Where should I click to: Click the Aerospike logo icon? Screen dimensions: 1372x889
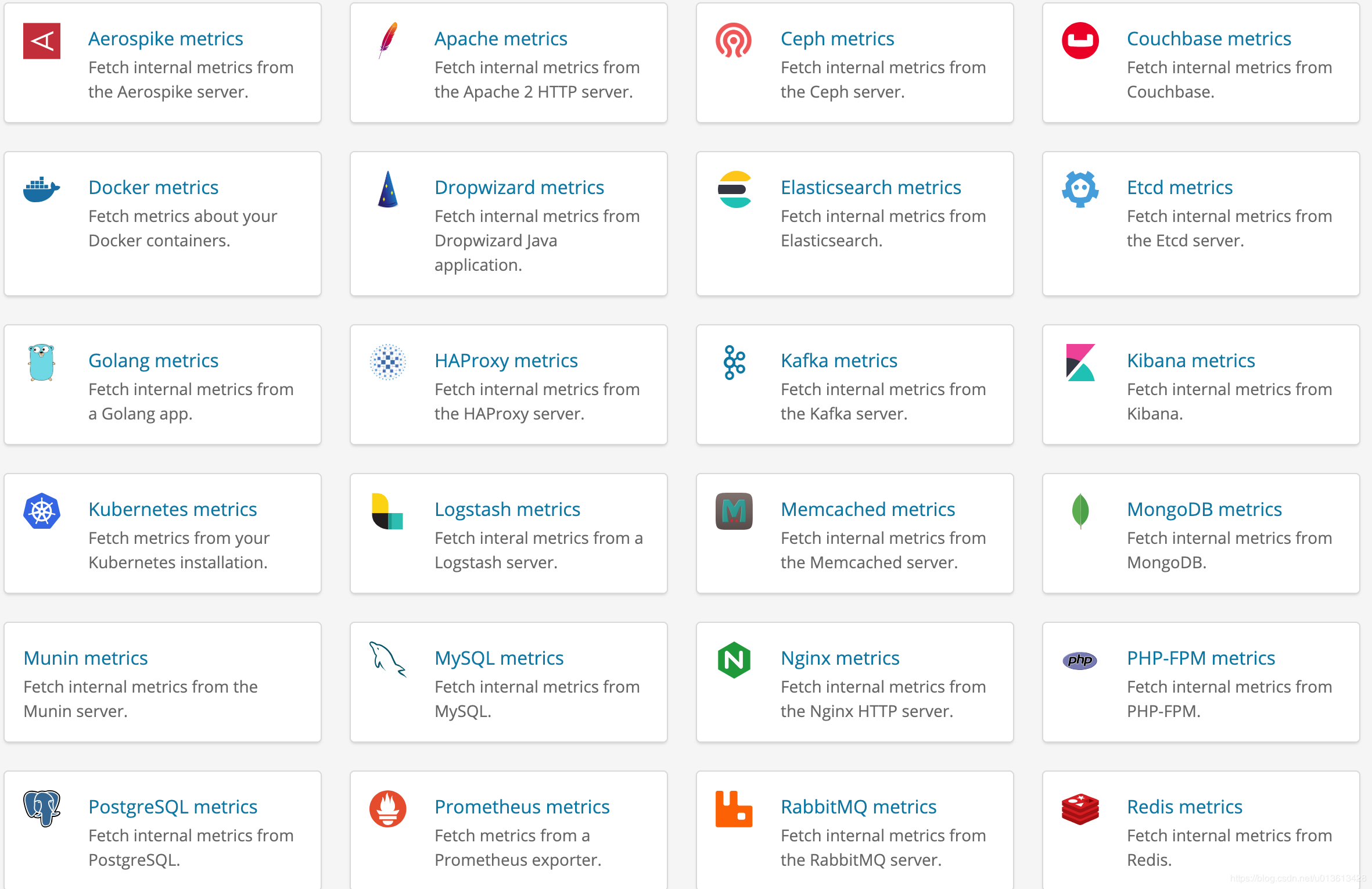(x=42, y=41)
